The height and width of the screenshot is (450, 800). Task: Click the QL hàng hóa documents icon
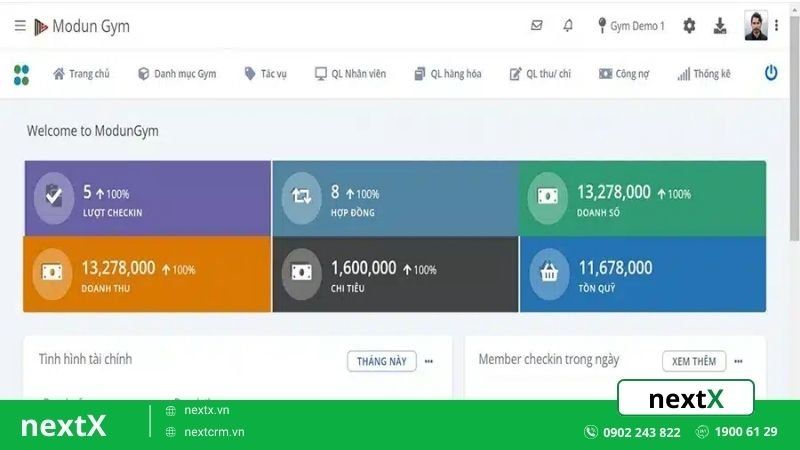419,74
